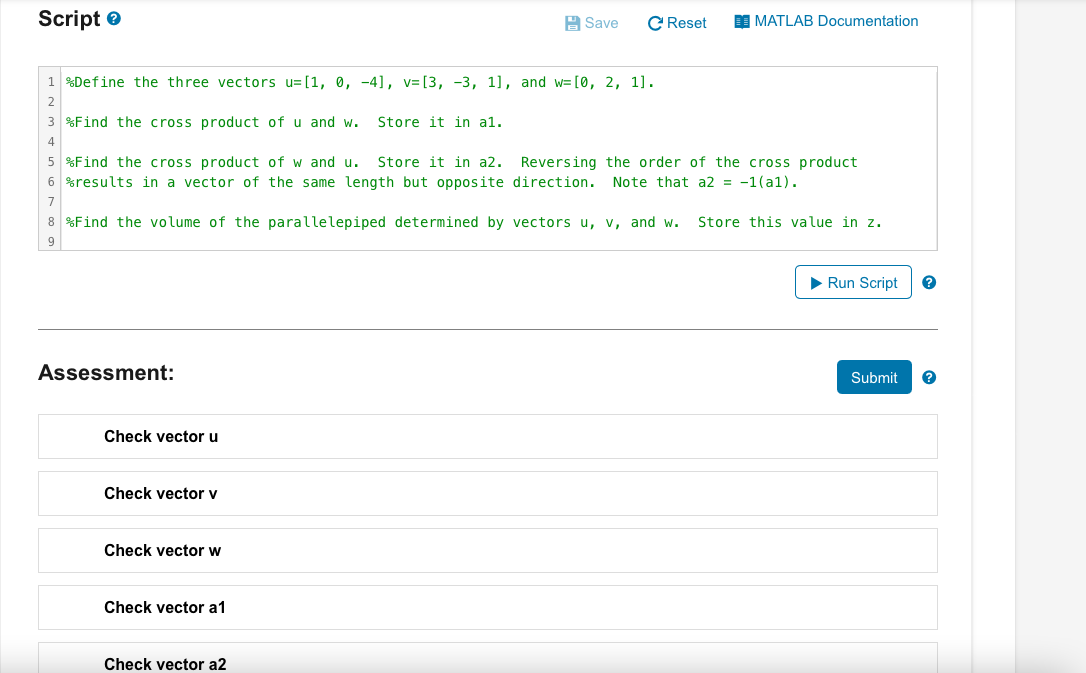Open MATLAB Documentation
1086x673 pixels.
[826, 21]
